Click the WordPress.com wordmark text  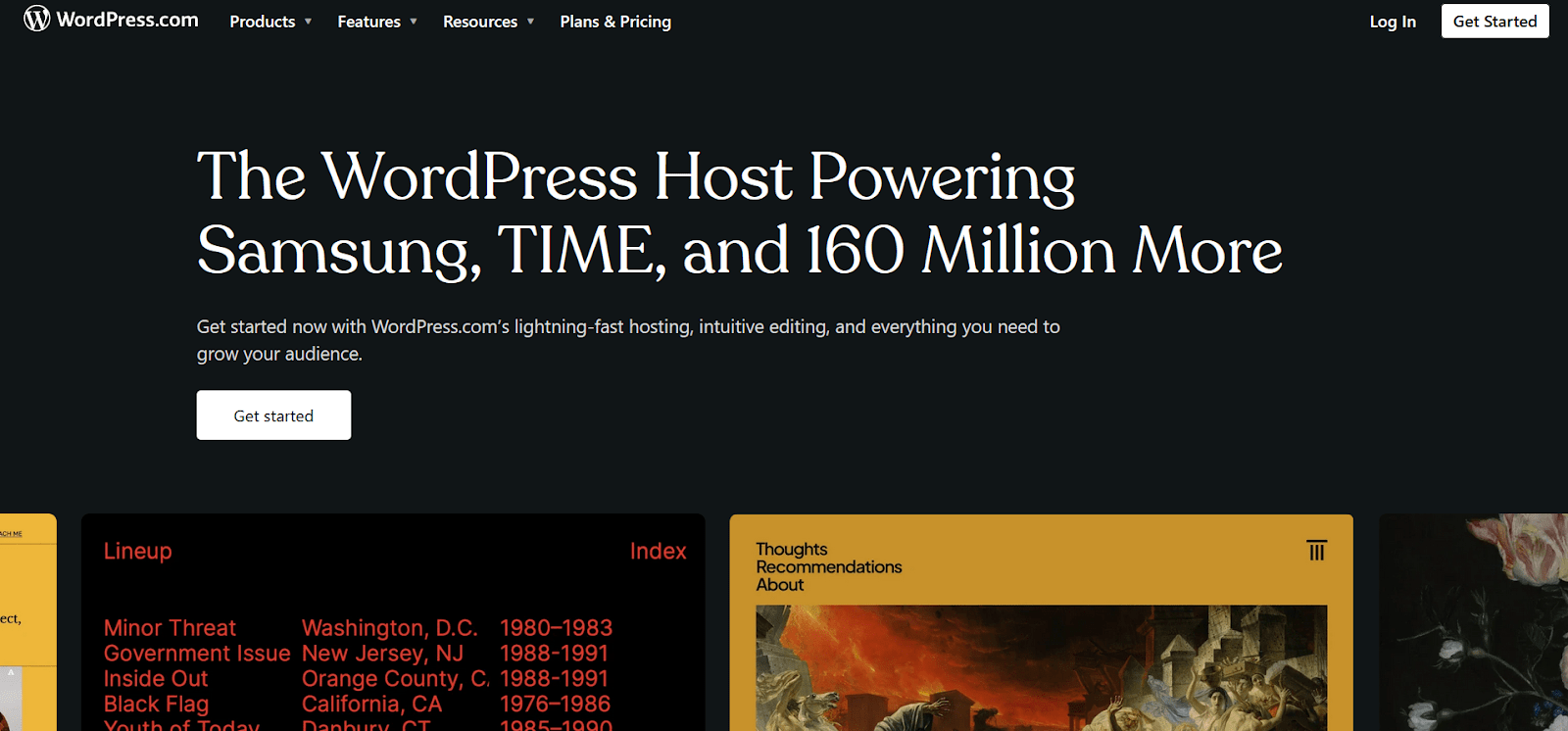coord(127,20)
